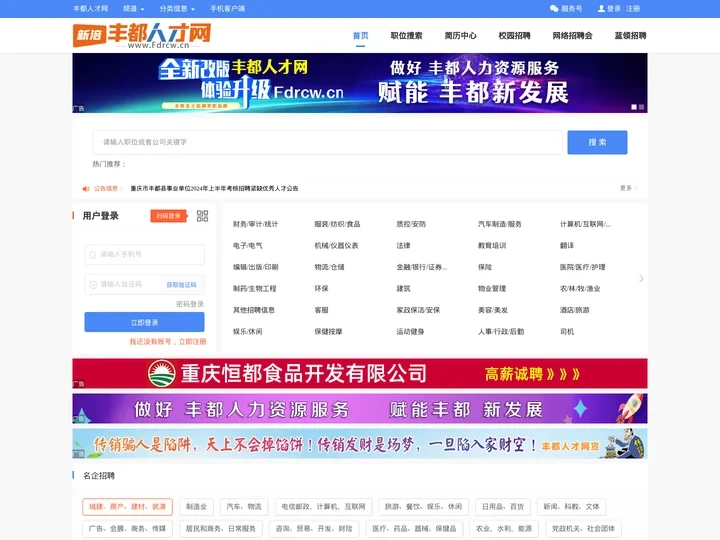Focus the job keyword search field
The height and width of the screenshot is (540, 720).
coord(327,142)
